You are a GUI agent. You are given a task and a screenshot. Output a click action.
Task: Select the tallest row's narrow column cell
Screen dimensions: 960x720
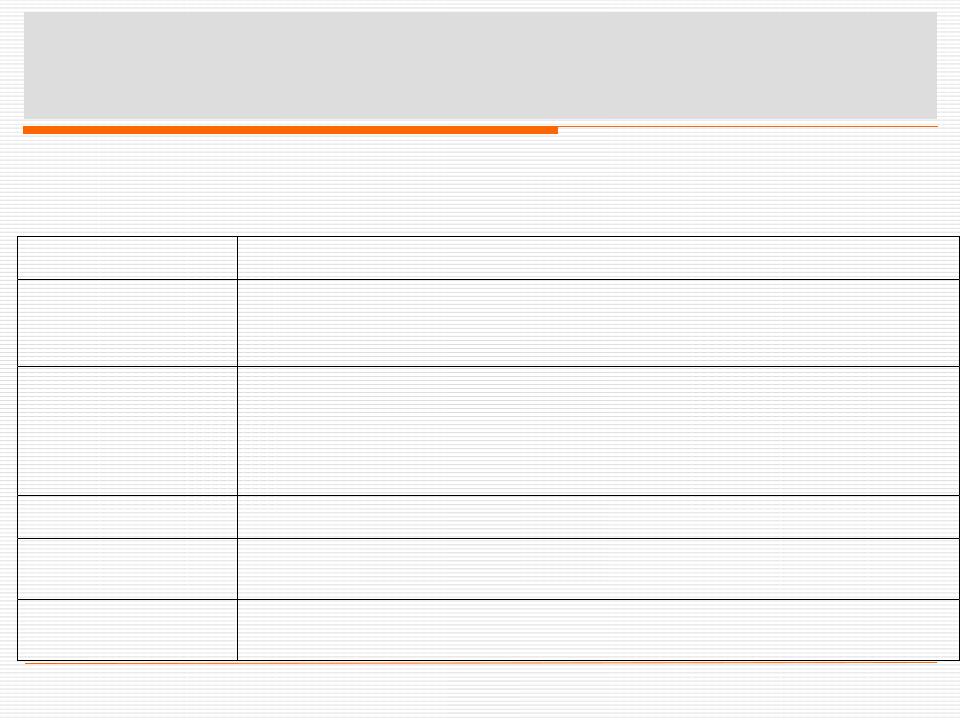tap(127, 431)
